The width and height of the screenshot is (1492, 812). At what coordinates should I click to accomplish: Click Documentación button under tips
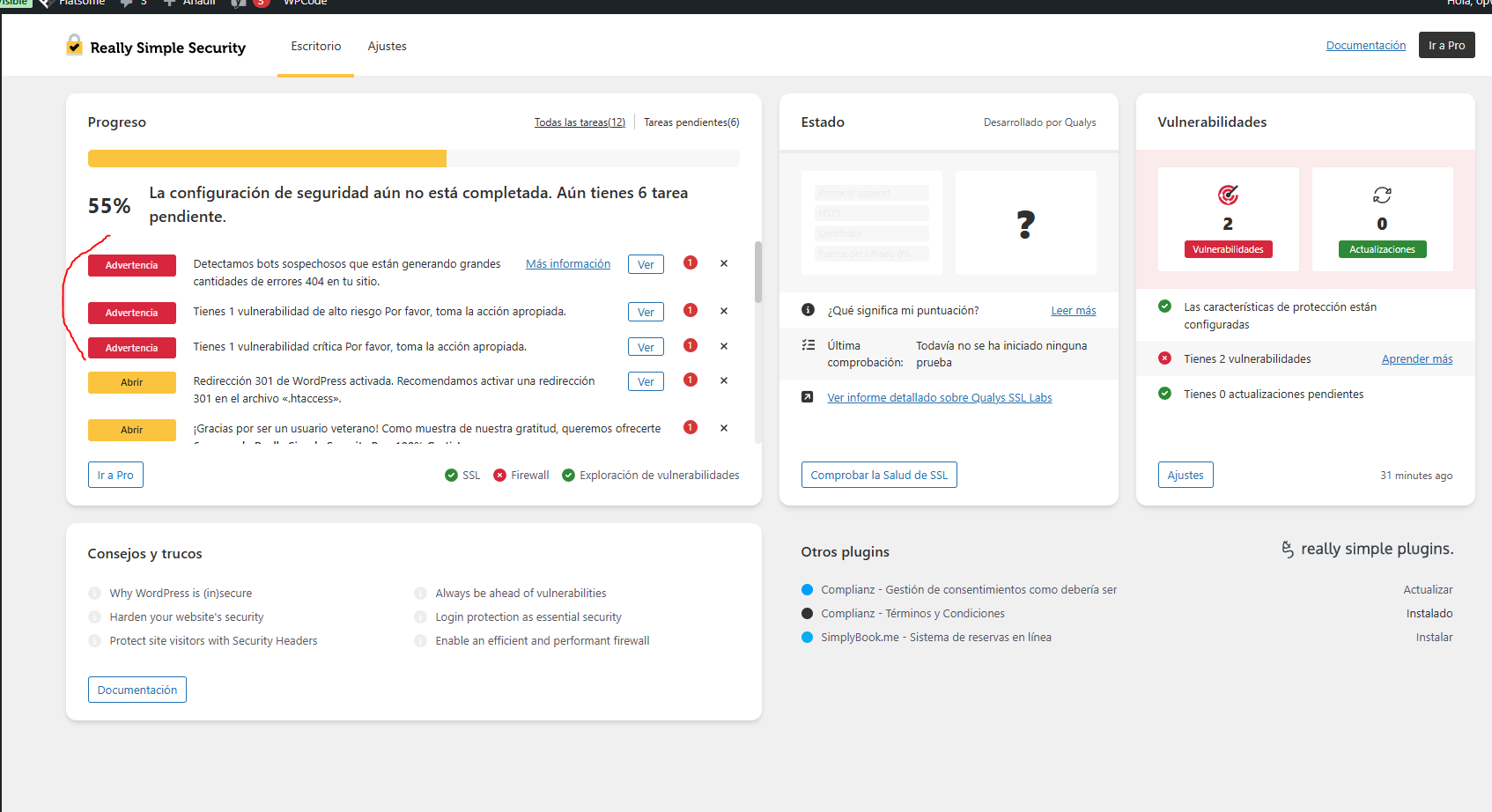tap(137, 690)
